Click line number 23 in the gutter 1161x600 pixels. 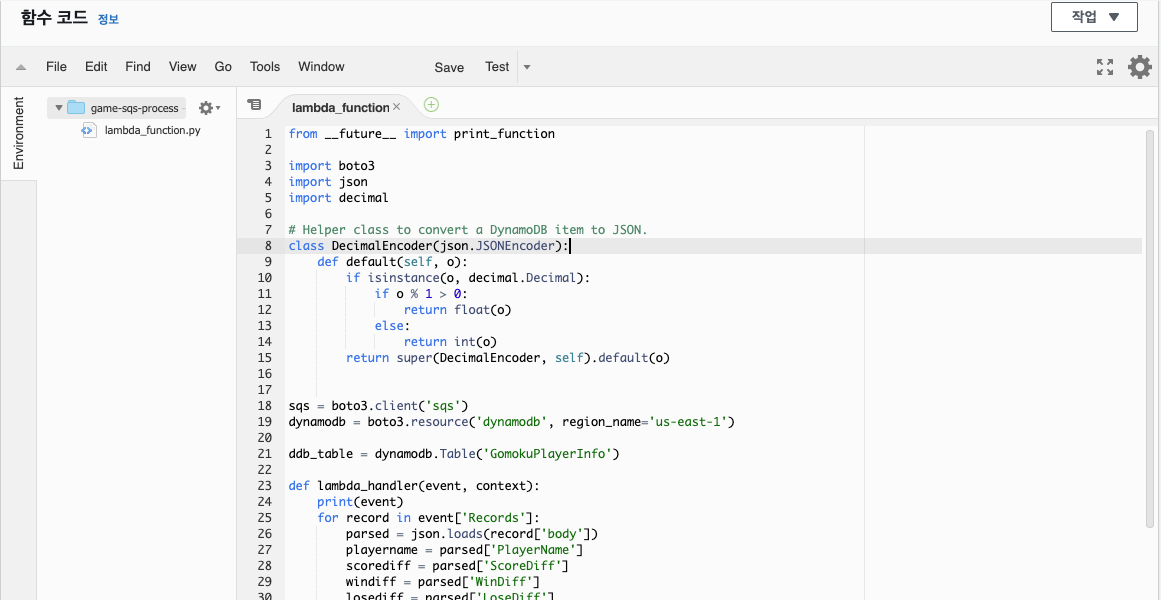point(265,487)
